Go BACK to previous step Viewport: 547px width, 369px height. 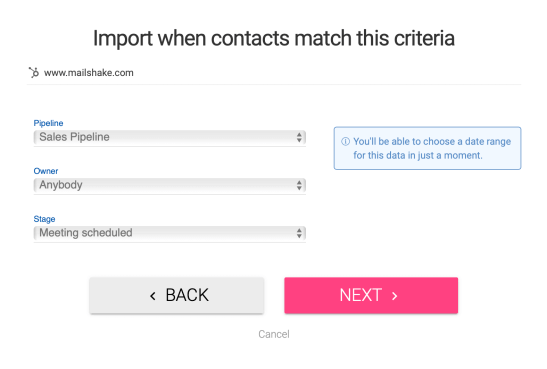tap(177, 295)
